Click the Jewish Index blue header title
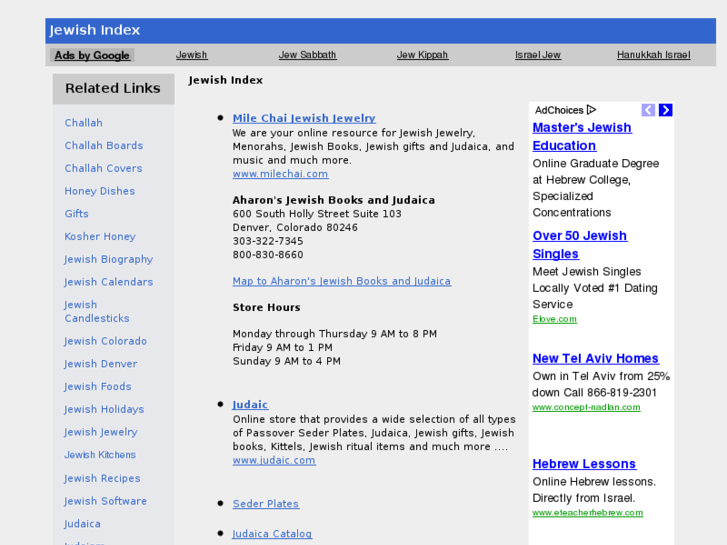727x545 pixels. click(95, 30)
